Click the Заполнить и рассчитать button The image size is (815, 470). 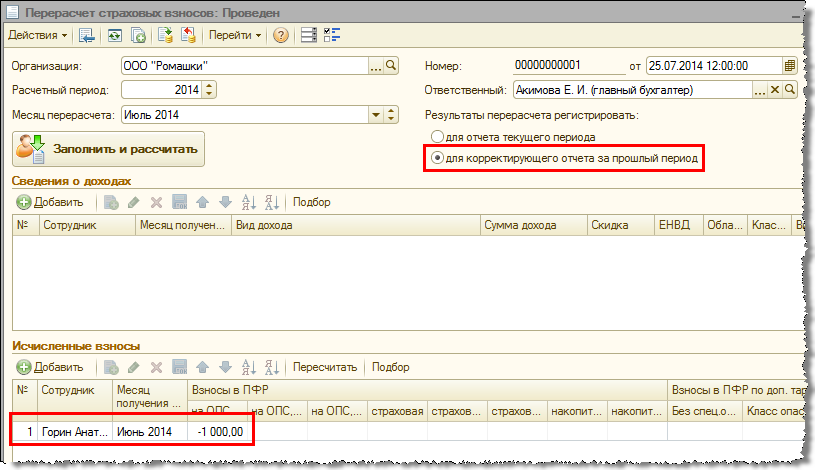pos(108,149)
